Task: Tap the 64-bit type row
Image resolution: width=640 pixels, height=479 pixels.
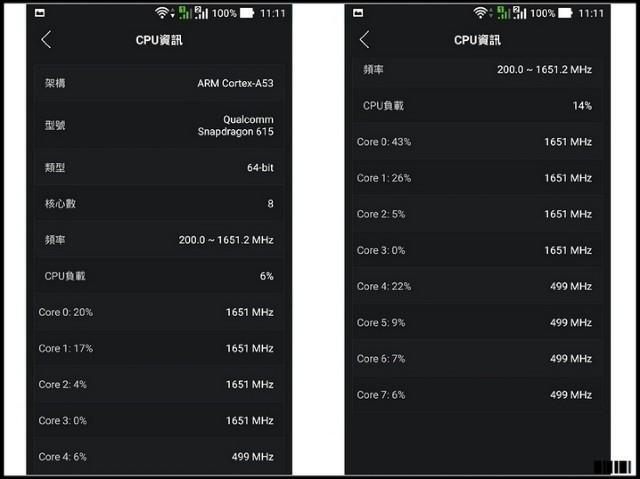Action: pyautogui.click(x=158, y=168)
